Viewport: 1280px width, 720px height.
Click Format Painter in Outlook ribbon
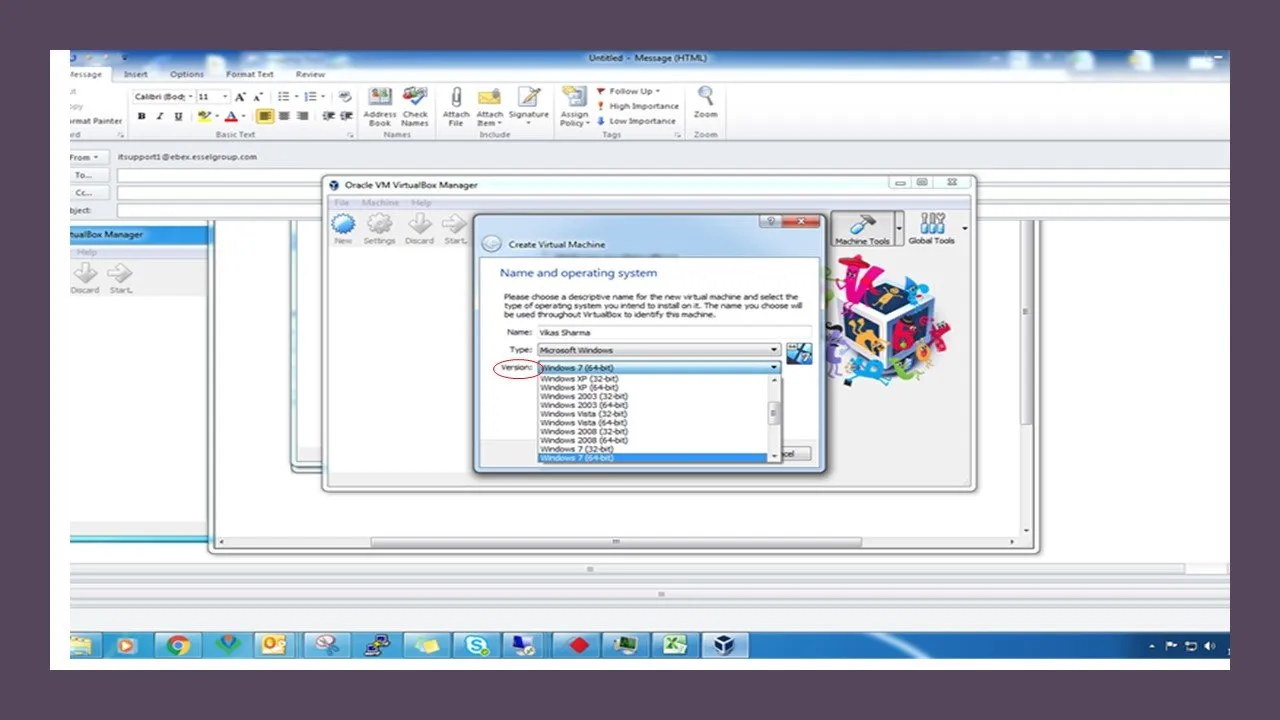point(96,121)
